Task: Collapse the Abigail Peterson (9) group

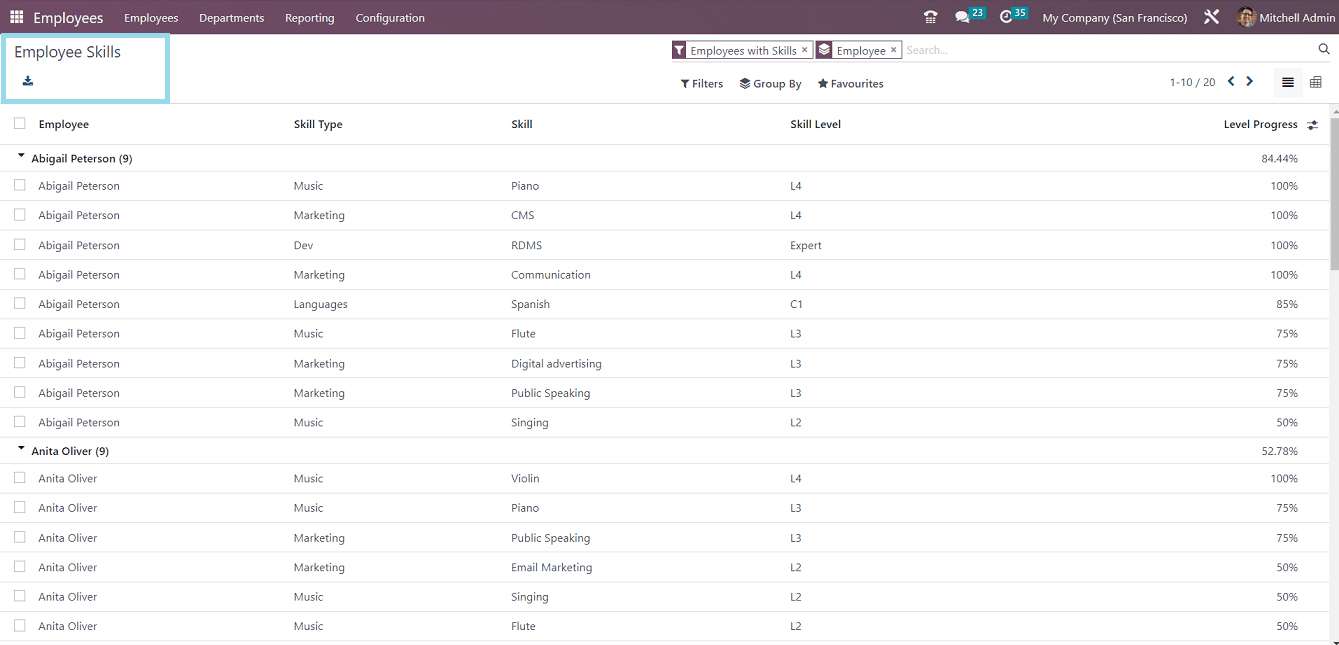Action: pyautogui.click(x=21, y=157)
